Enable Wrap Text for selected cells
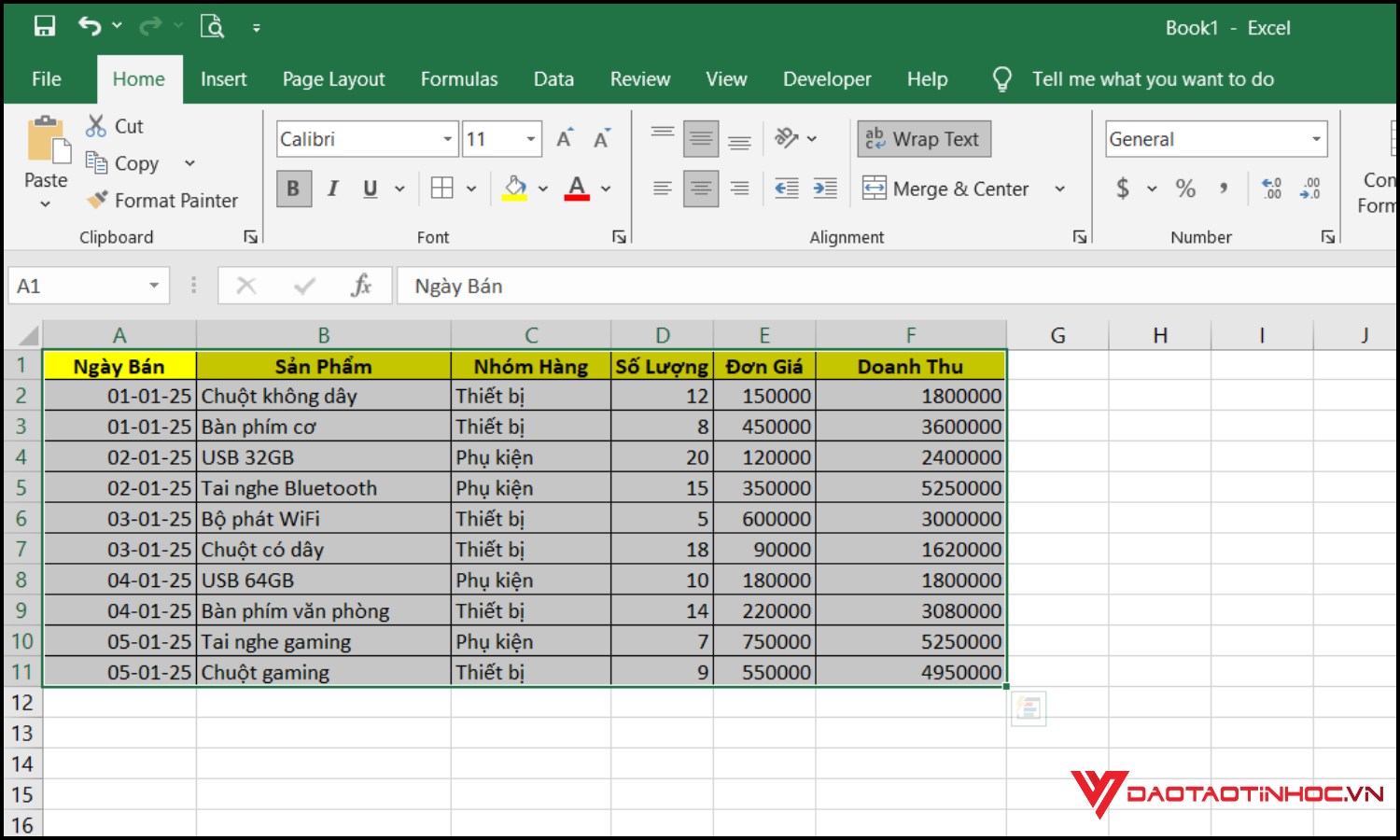This screenshot has width=1400, height=840. point(923,138)
